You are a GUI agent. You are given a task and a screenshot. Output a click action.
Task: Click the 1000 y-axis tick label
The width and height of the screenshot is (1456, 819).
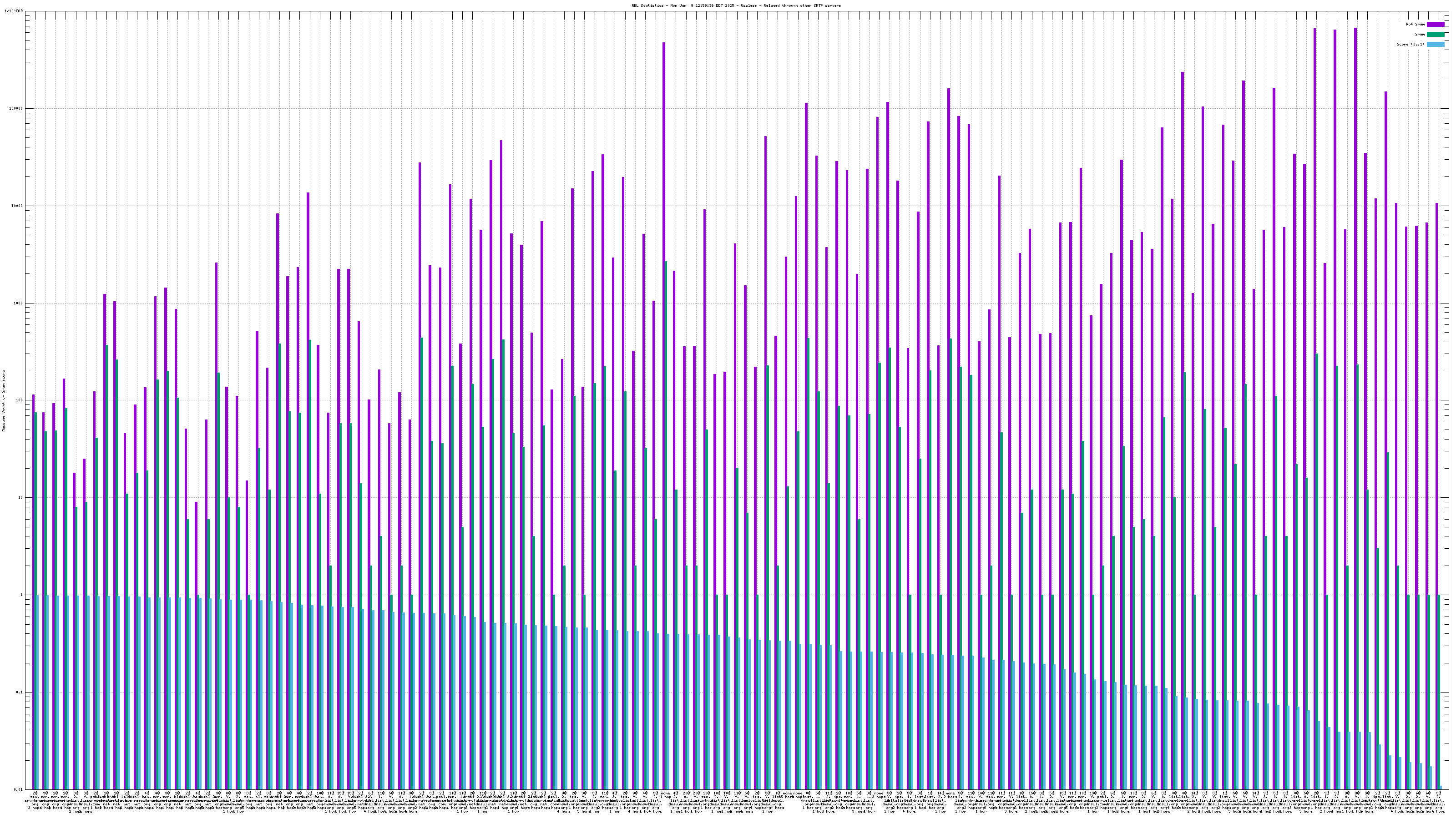pyautogui.click(x=19, y=303)
